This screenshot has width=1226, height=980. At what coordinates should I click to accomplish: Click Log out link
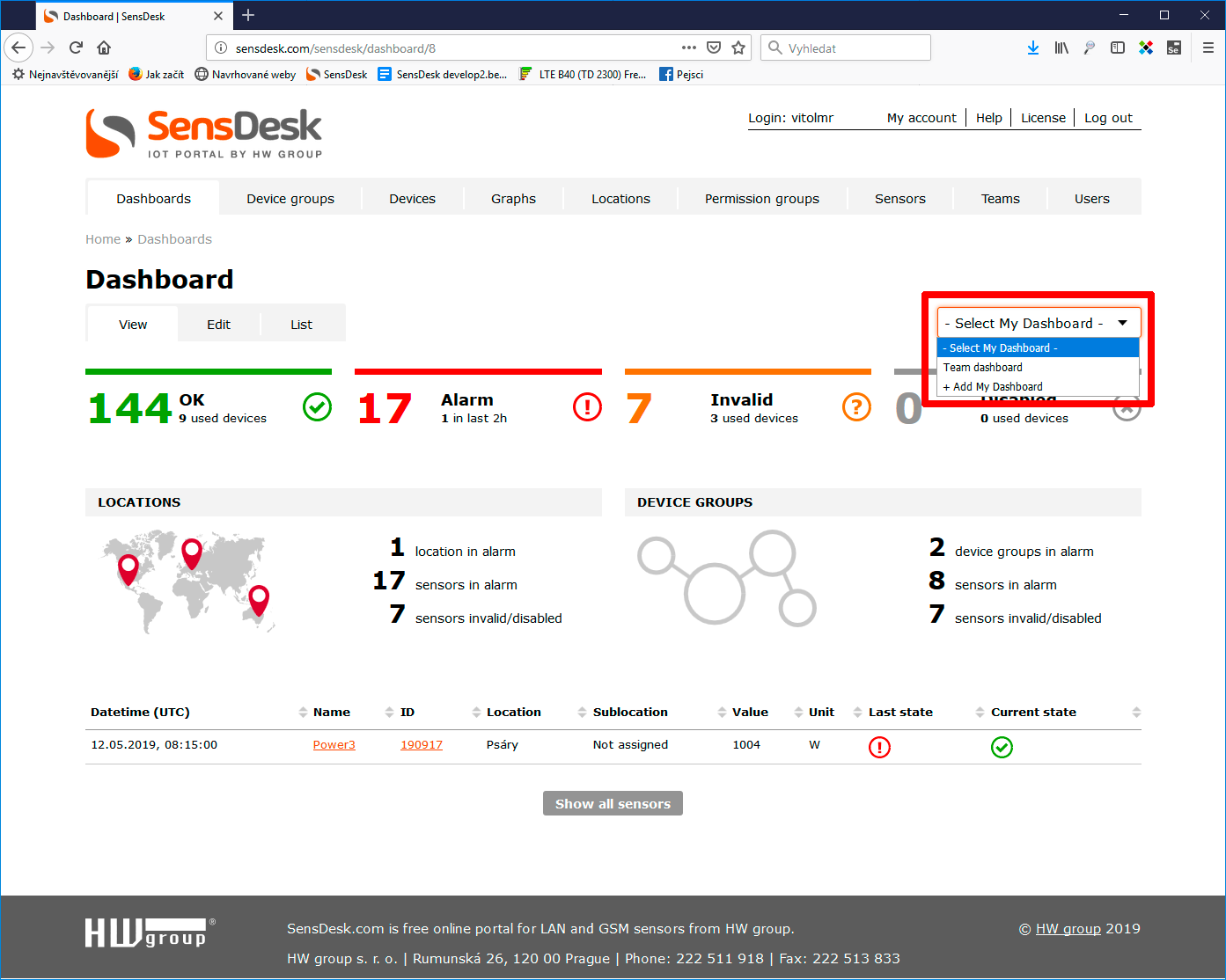[x=1108, y=117]
